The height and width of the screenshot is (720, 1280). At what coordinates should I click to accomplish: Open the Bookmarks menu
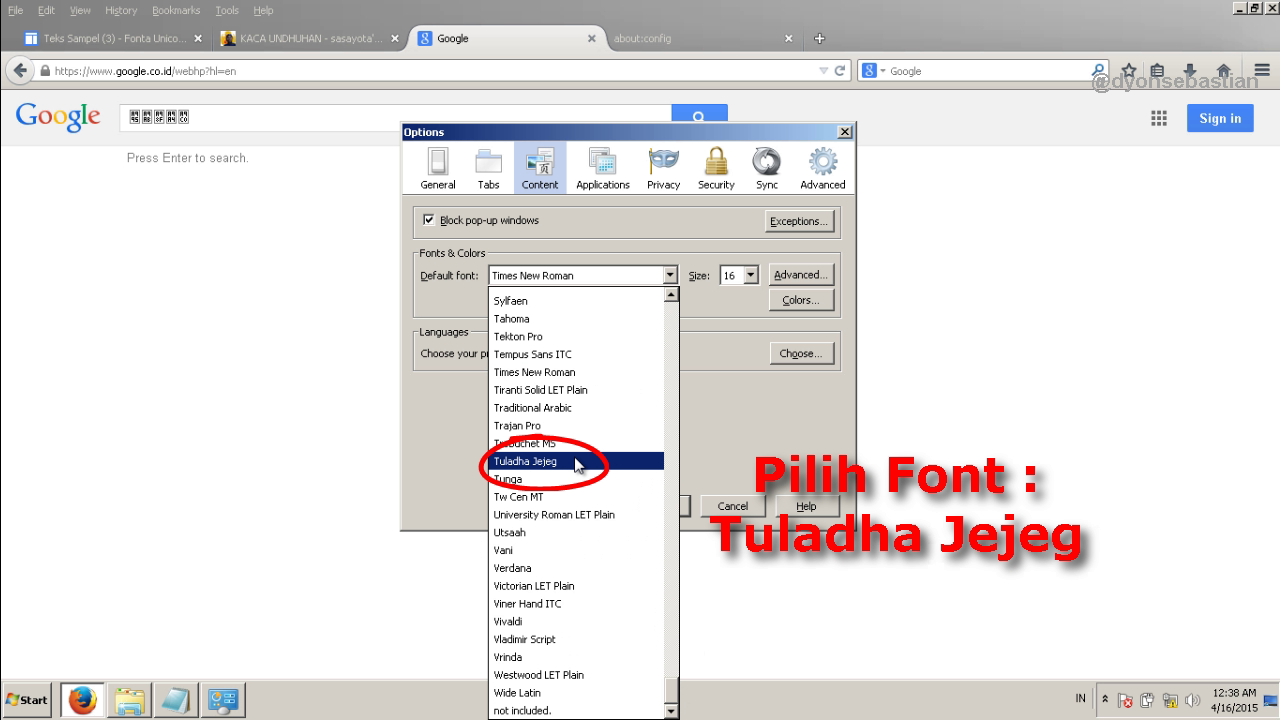[176, 10]
